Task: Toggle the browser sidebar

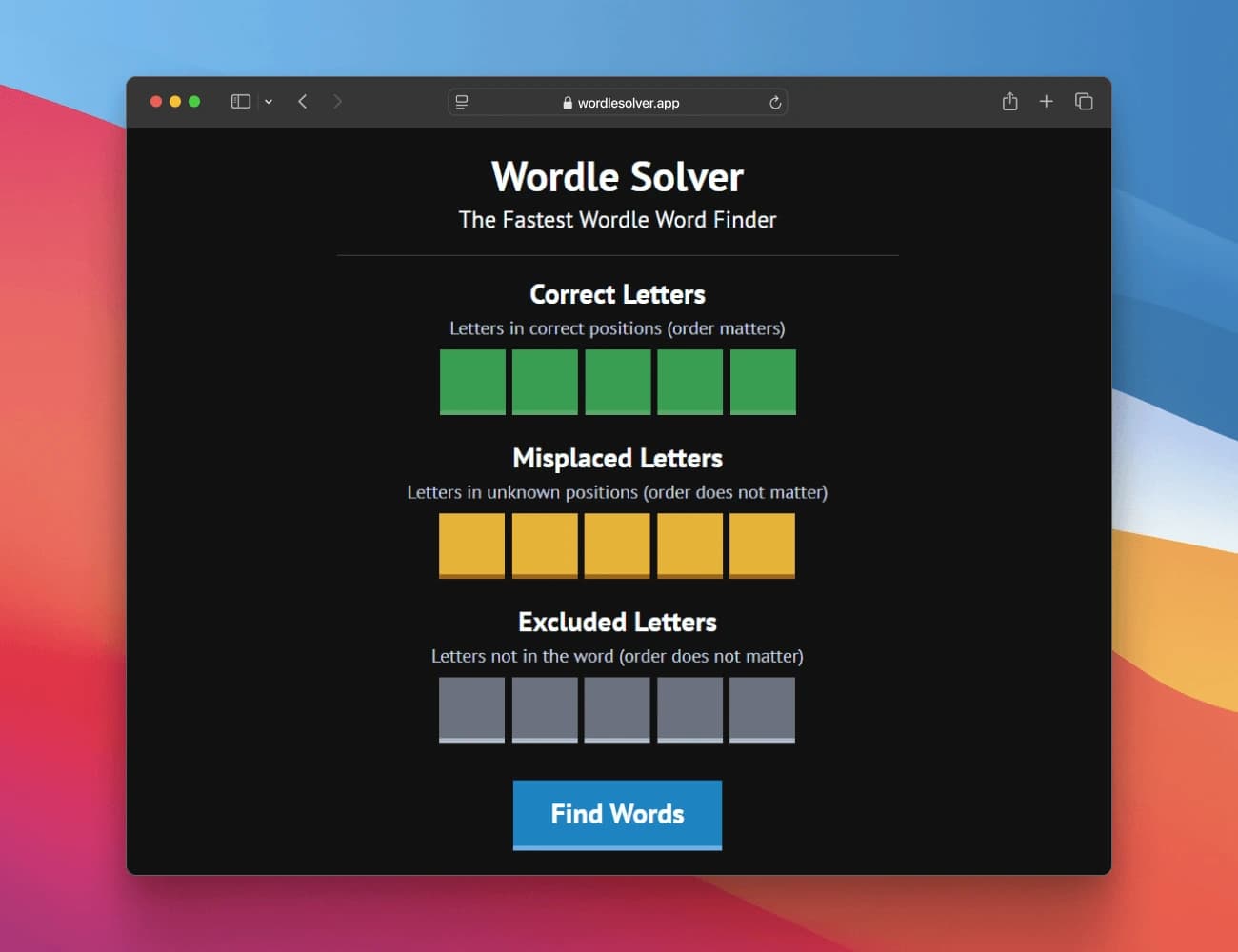Action: (240, 101)
